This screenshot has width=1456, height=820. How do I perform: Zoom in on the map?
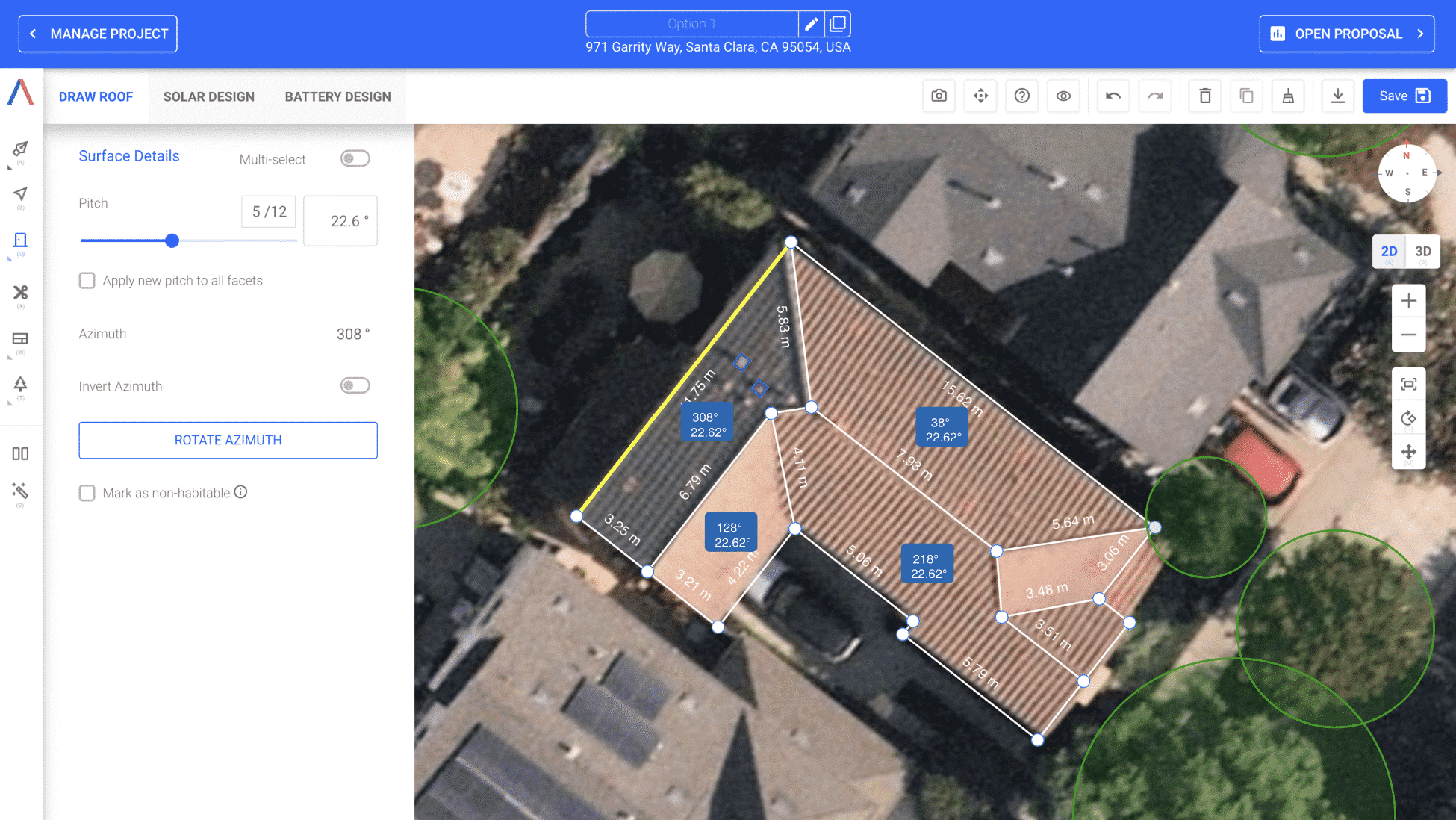tap(1409, 301)
